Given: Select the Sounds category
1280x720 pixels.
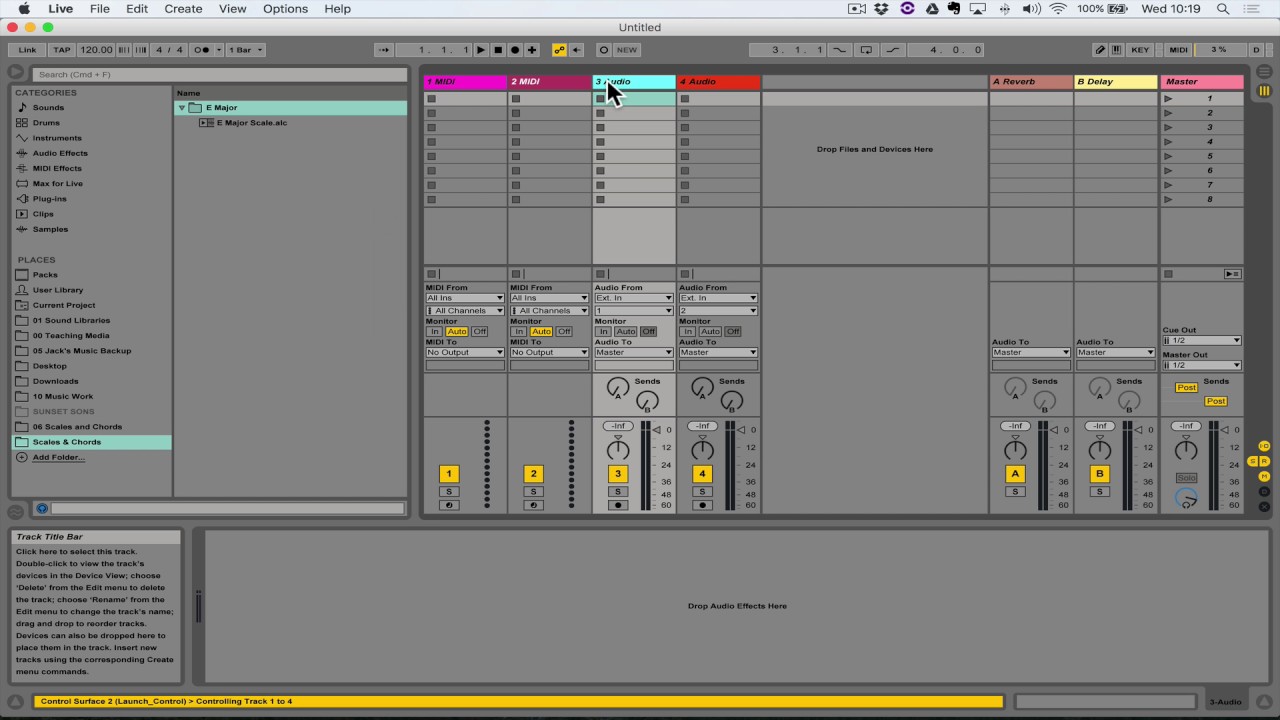Looking at the screenshot, I should [48, 108].
